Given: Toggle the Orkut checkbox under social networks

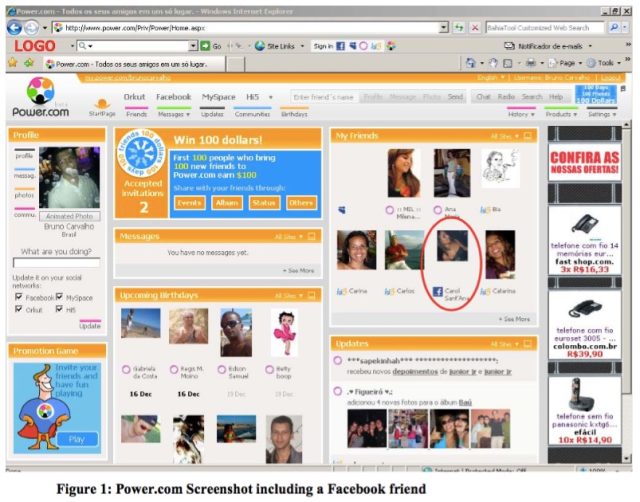Looking at the screenshot, I should point(18,309).
